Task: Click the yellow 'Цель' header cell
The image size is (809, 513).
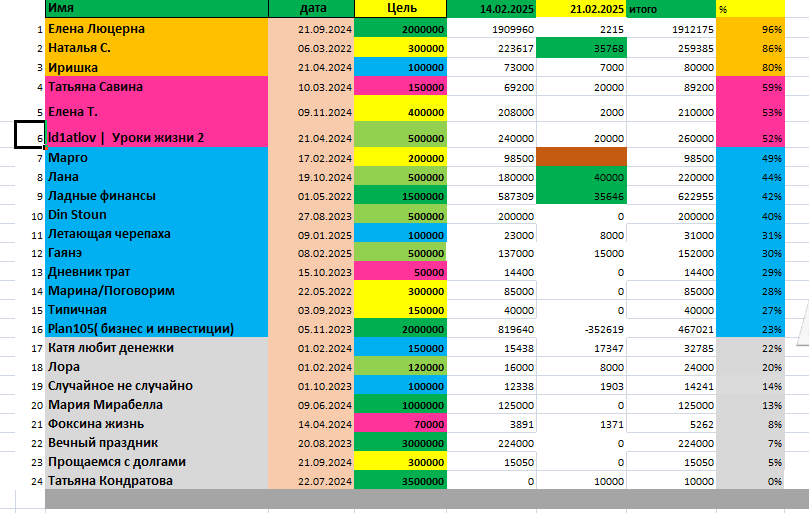Action: pyautogui.click(x=401, y=8)
